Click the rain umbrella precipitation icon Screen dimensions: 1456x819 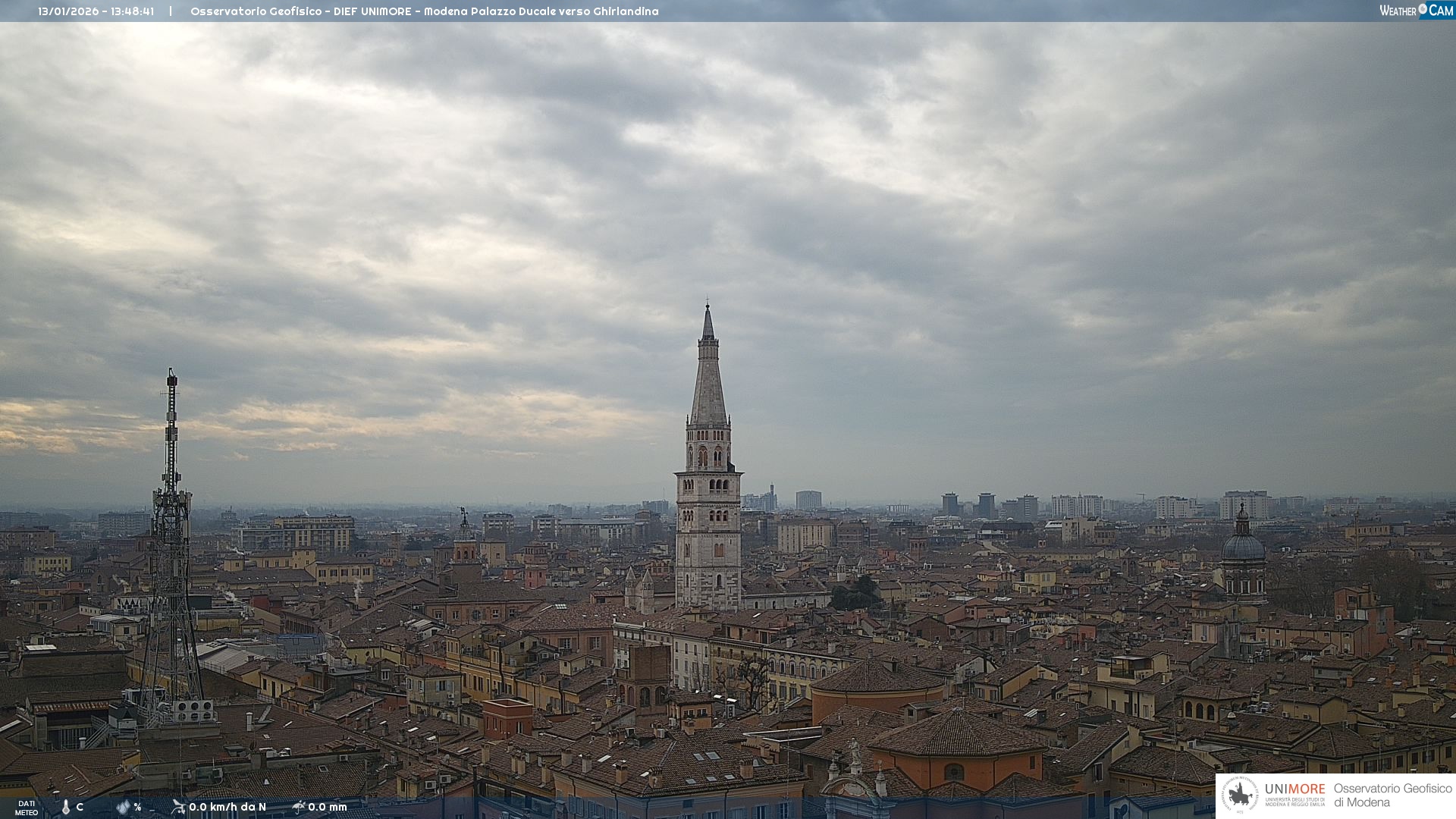pos(299,807)
